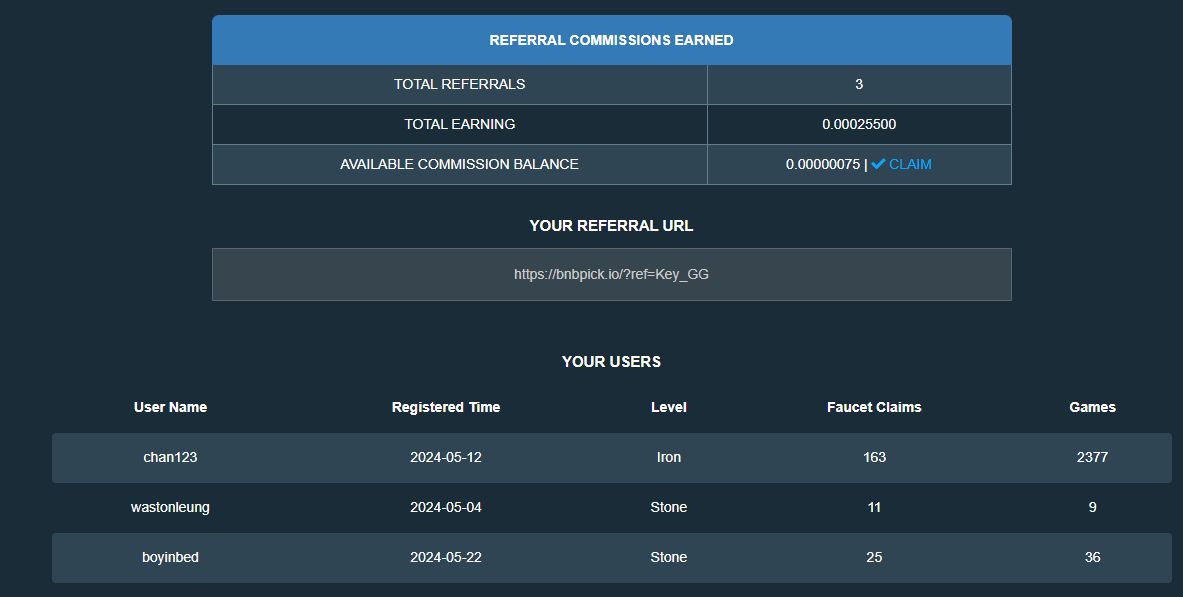Click the Faucet Claims column header

pos(874,407)
